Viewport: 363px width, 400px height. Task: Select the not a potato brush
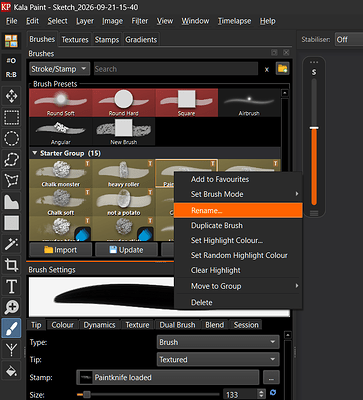click(124, 202)
